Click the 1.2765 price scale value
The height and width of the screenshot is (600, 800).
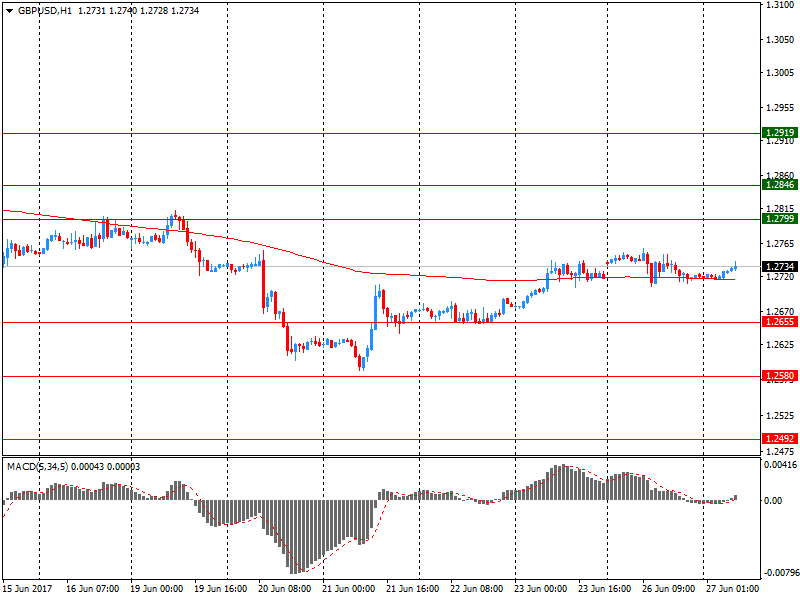click(x=780, y=244)
